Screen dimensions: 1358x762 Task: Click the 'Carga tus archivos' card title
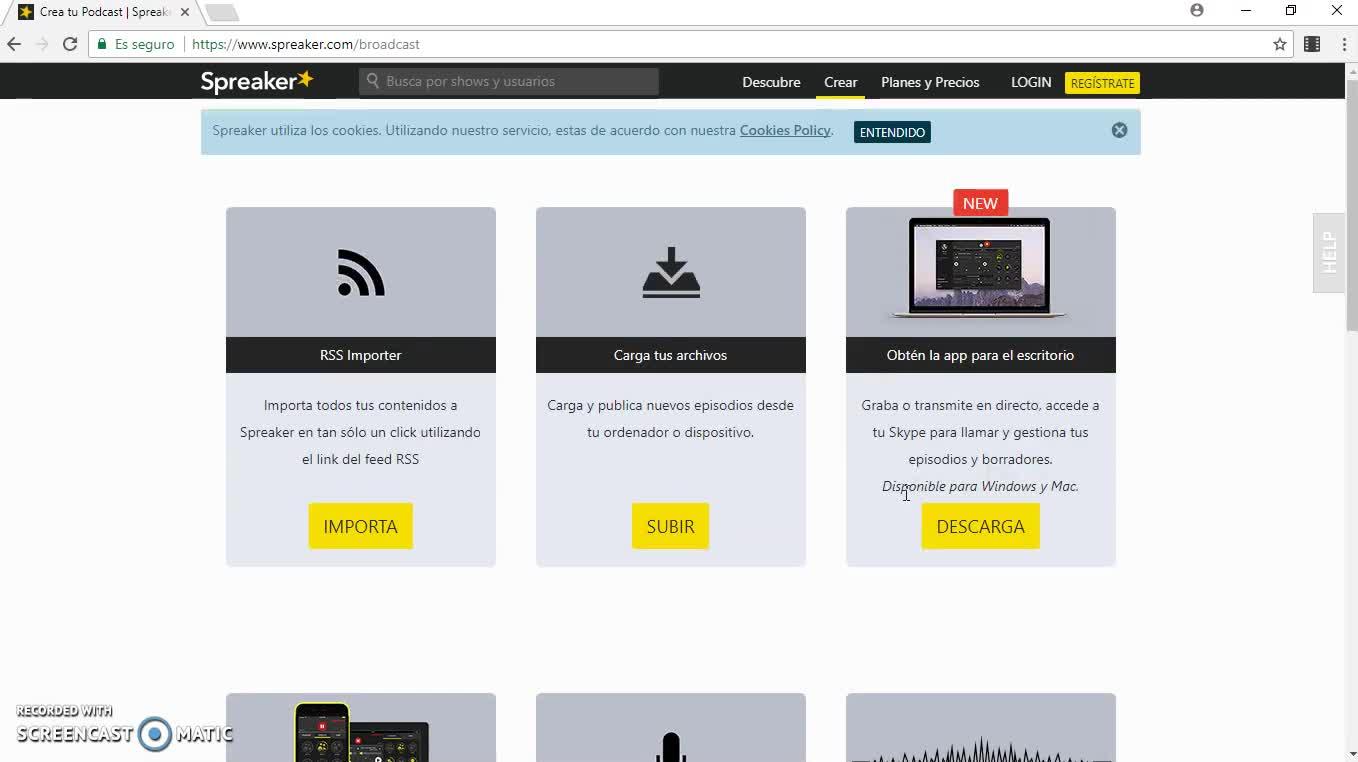tap(670, 355)
